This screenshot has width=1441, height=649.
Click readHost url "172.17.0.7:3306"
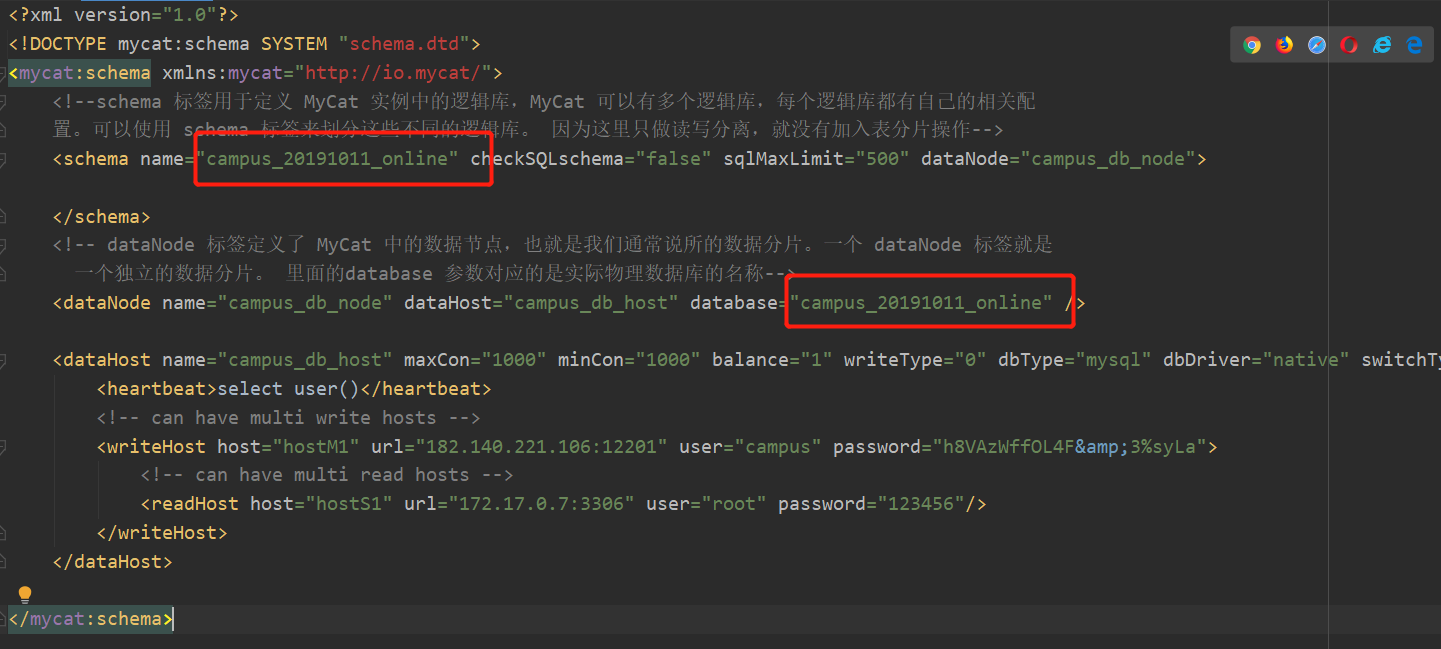[541, 504]
